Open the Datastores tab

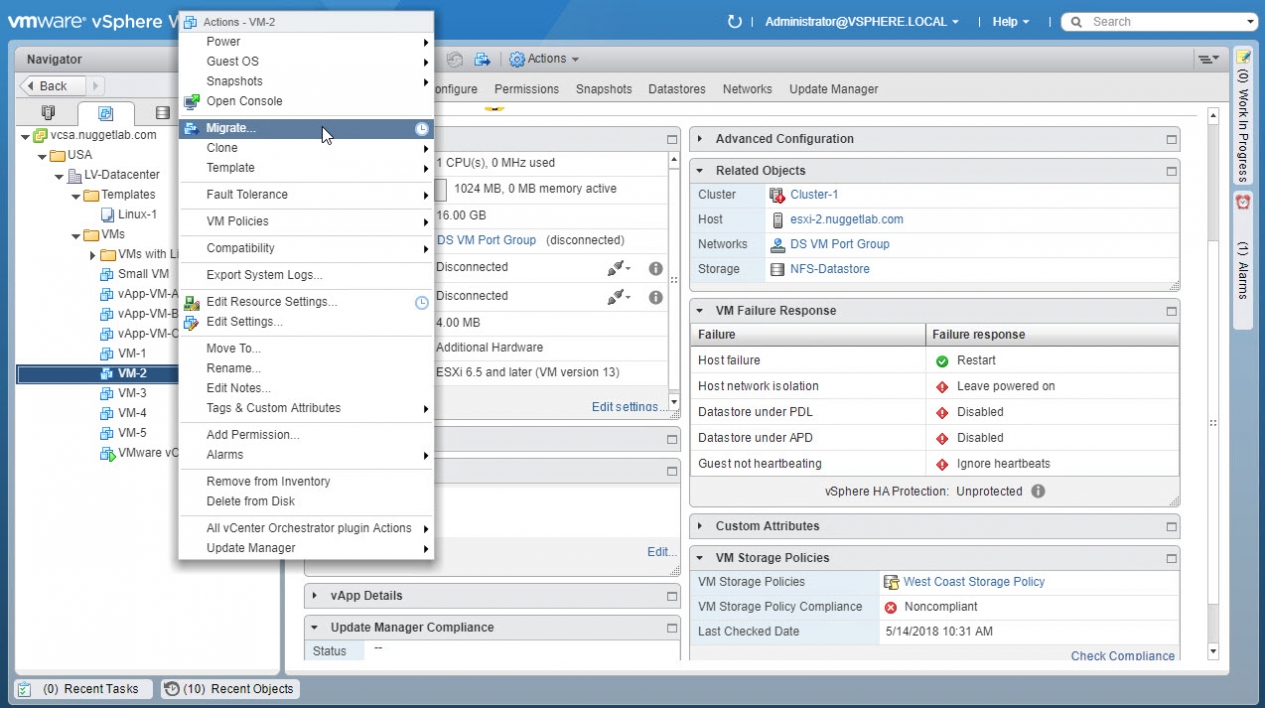pos(677,89)
